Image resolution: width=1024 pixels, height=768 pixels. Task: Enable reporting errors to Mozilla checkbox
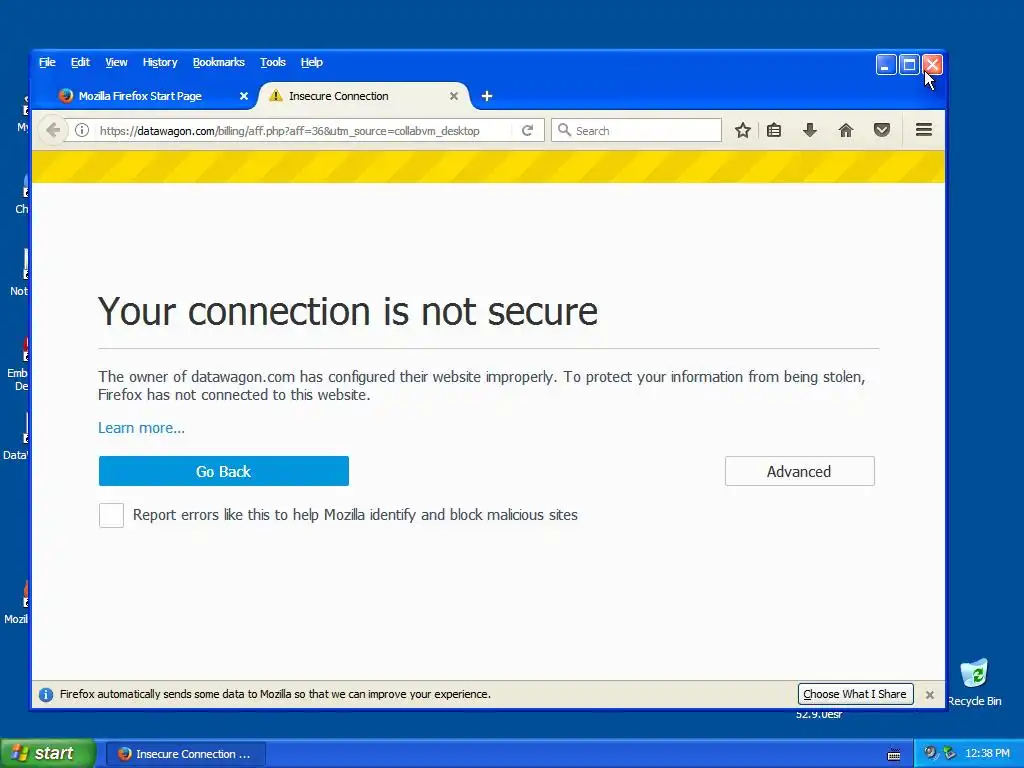111,515
